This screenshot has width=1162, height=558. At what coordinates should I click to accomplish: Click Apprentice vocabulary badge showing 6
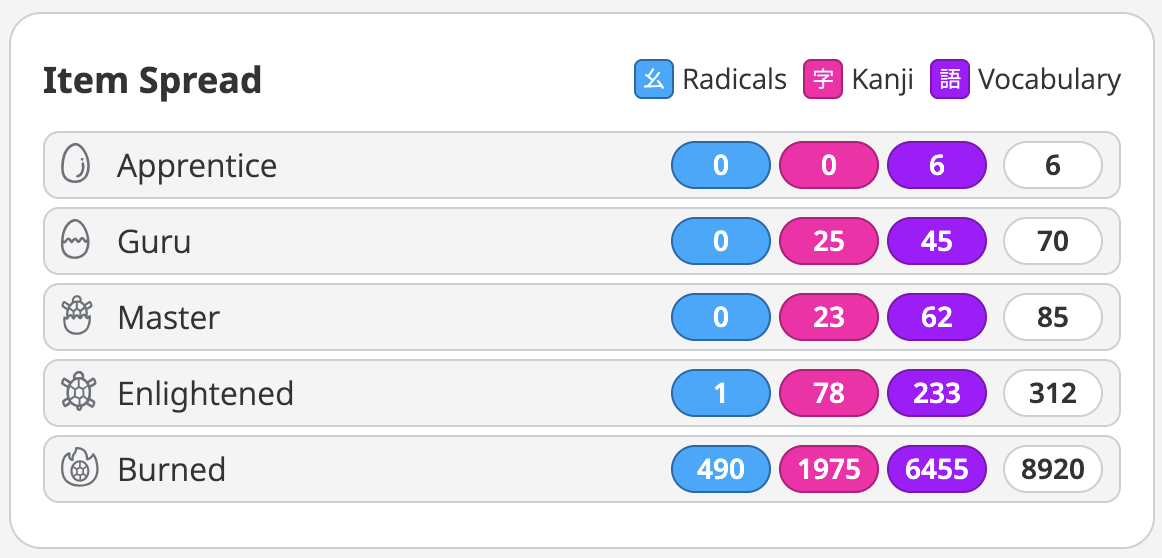pyautogui.click(x=937, y=165)
